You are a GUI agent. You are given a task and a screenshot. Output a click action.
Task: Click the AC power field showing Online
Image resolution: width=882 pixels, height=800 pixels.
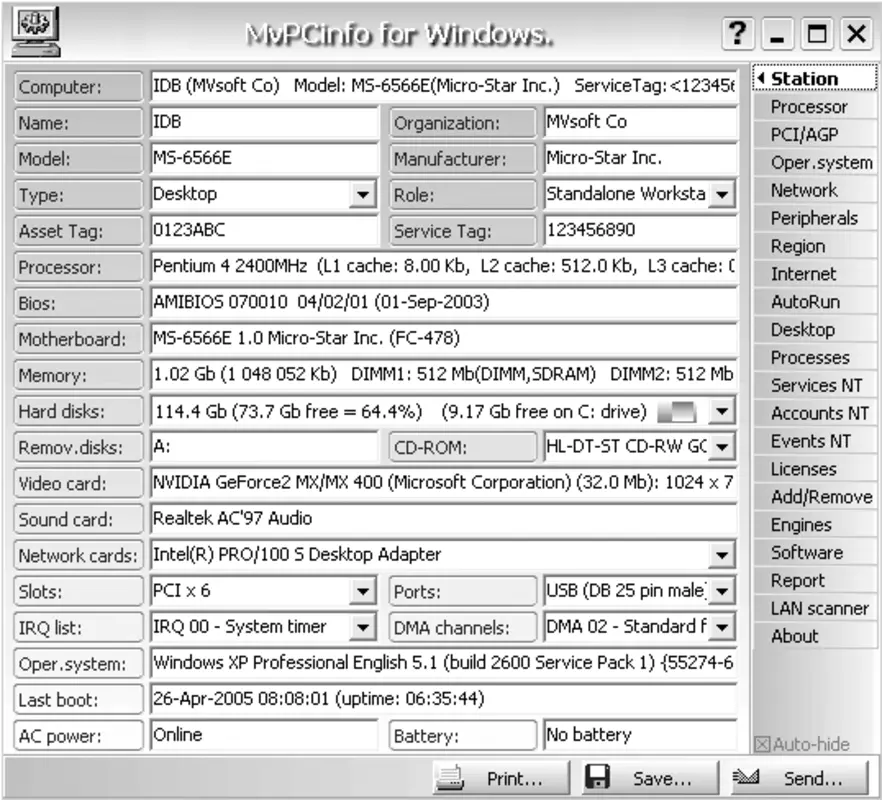(264, 735)
